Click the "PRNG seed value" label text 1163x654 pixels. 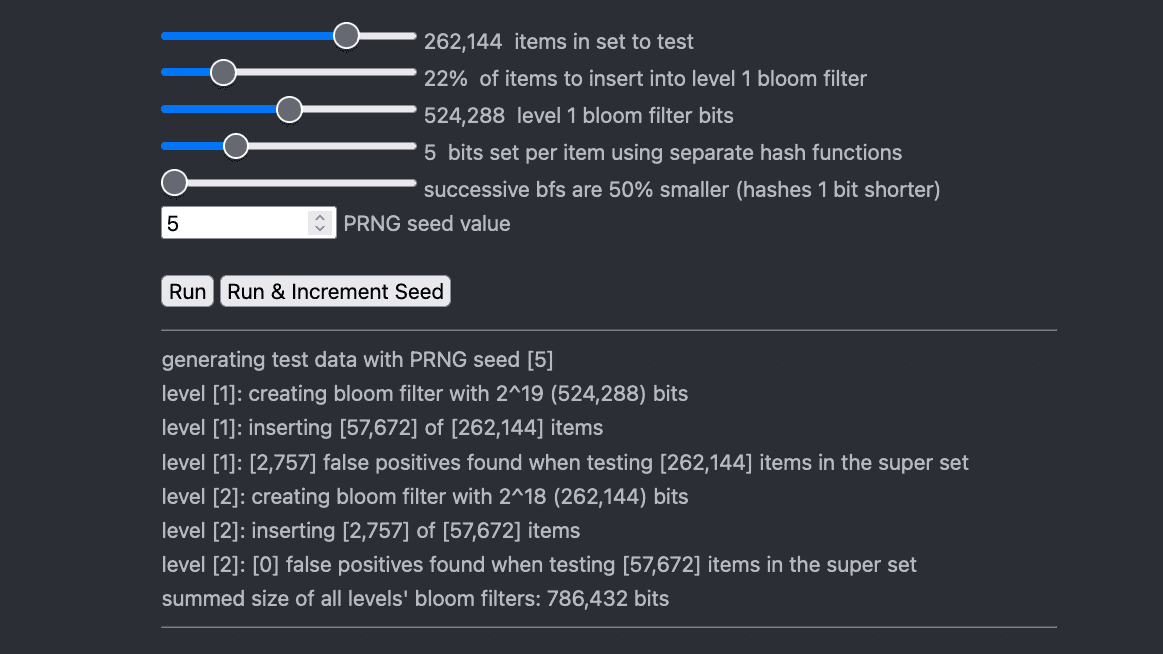tap(427, 224)
